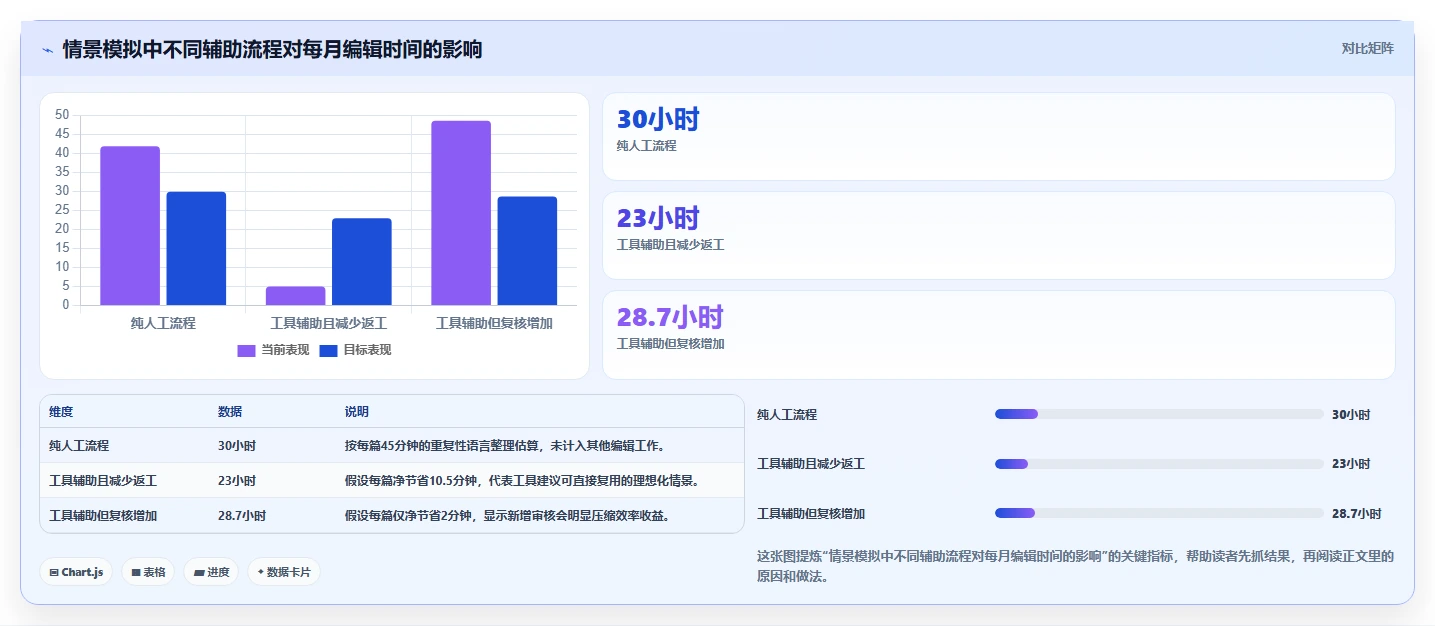This screenshot has height=626, width=1435.
Task: Click table cell 工具辅助但复核增加
Action: pos(103,516)
